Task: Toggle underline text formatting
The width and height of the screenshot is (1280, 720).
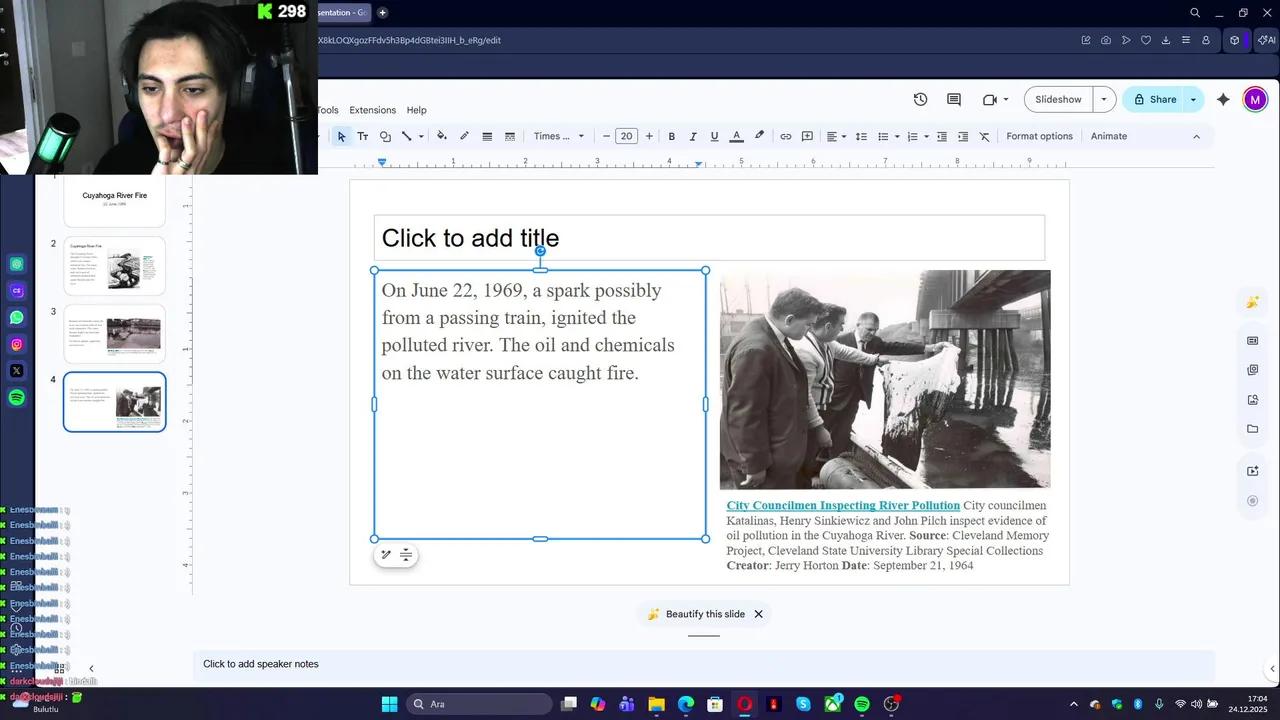Action: click(x=714, y=136)
